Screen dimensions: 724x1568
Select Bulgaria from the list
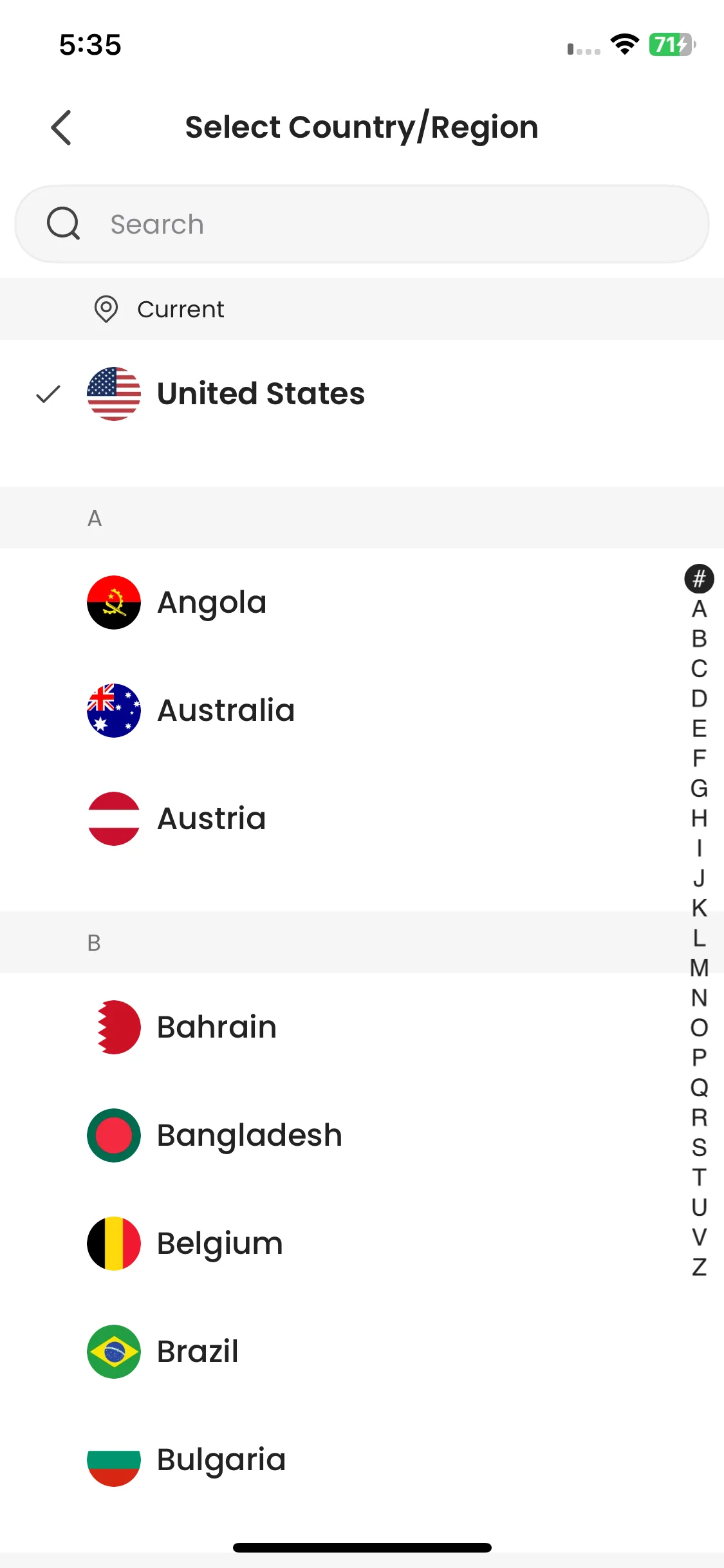point(221,1460)
